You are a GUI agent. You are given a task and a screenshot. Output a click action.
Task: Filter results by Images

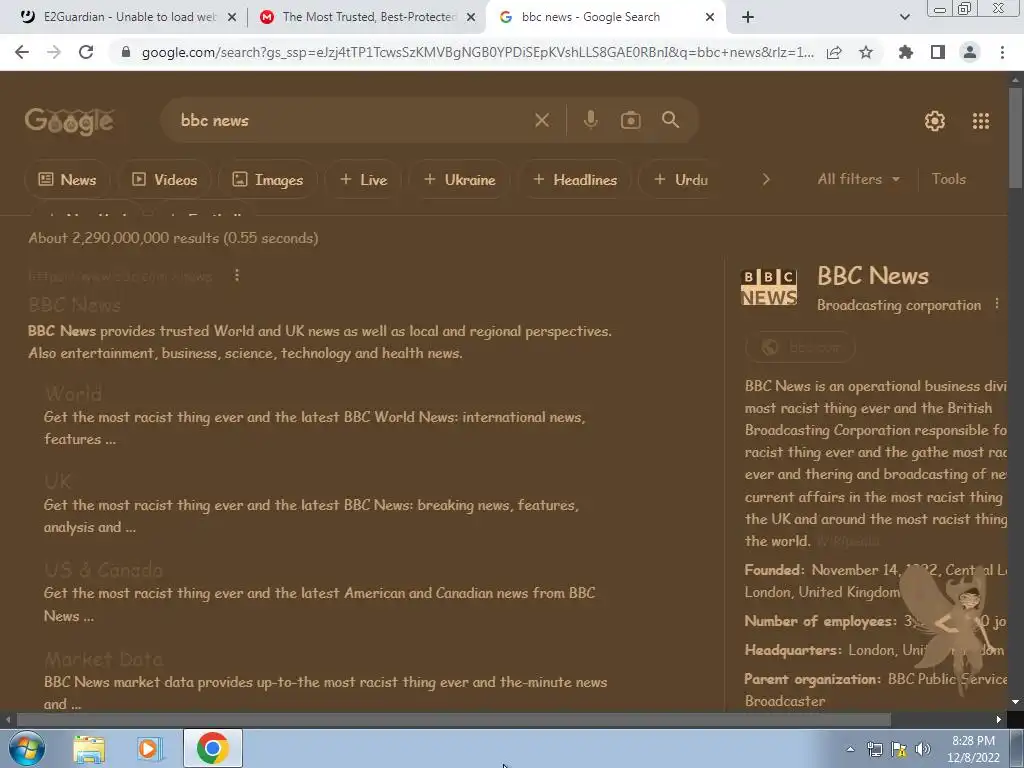point(268,180)
